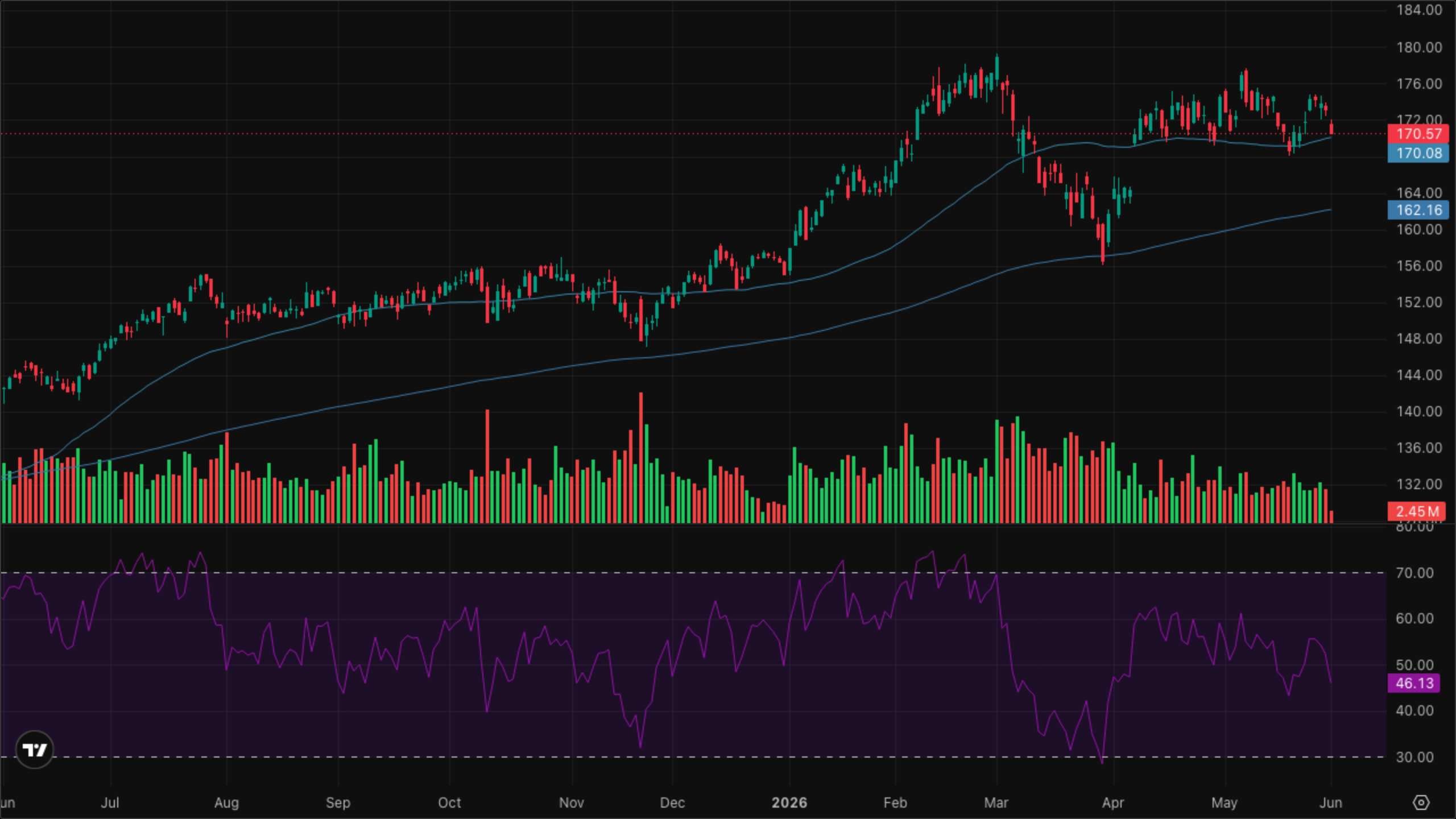Viewport: 1456px width, 819px height.
Task: Click the moving average label 170.08
Action: click(x=1418, y=153)
